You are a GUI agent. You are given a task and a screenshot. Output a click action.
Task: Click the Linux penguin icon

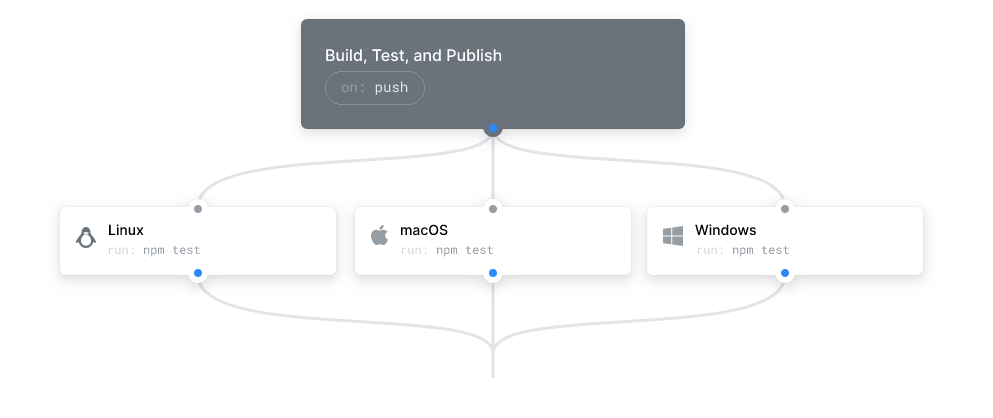pyautogui.click(x=86, y=238)
